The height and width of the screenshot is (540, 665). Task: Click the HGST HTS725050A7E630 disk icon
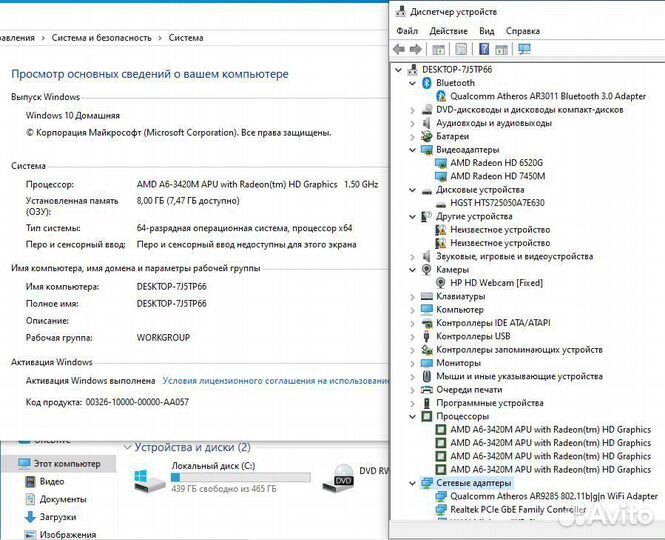(441, 203)
